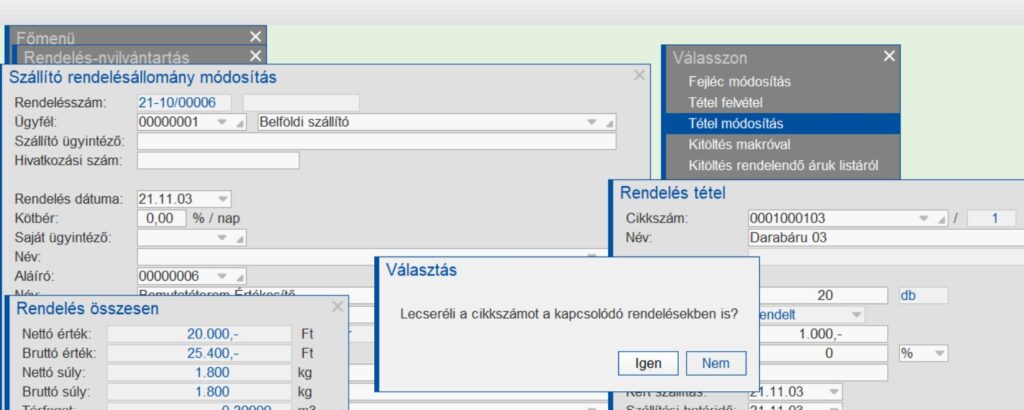Close the Rendelés összesen panel
The width and height of the screenshot is (1024, 410).
[x=338, y=306]
